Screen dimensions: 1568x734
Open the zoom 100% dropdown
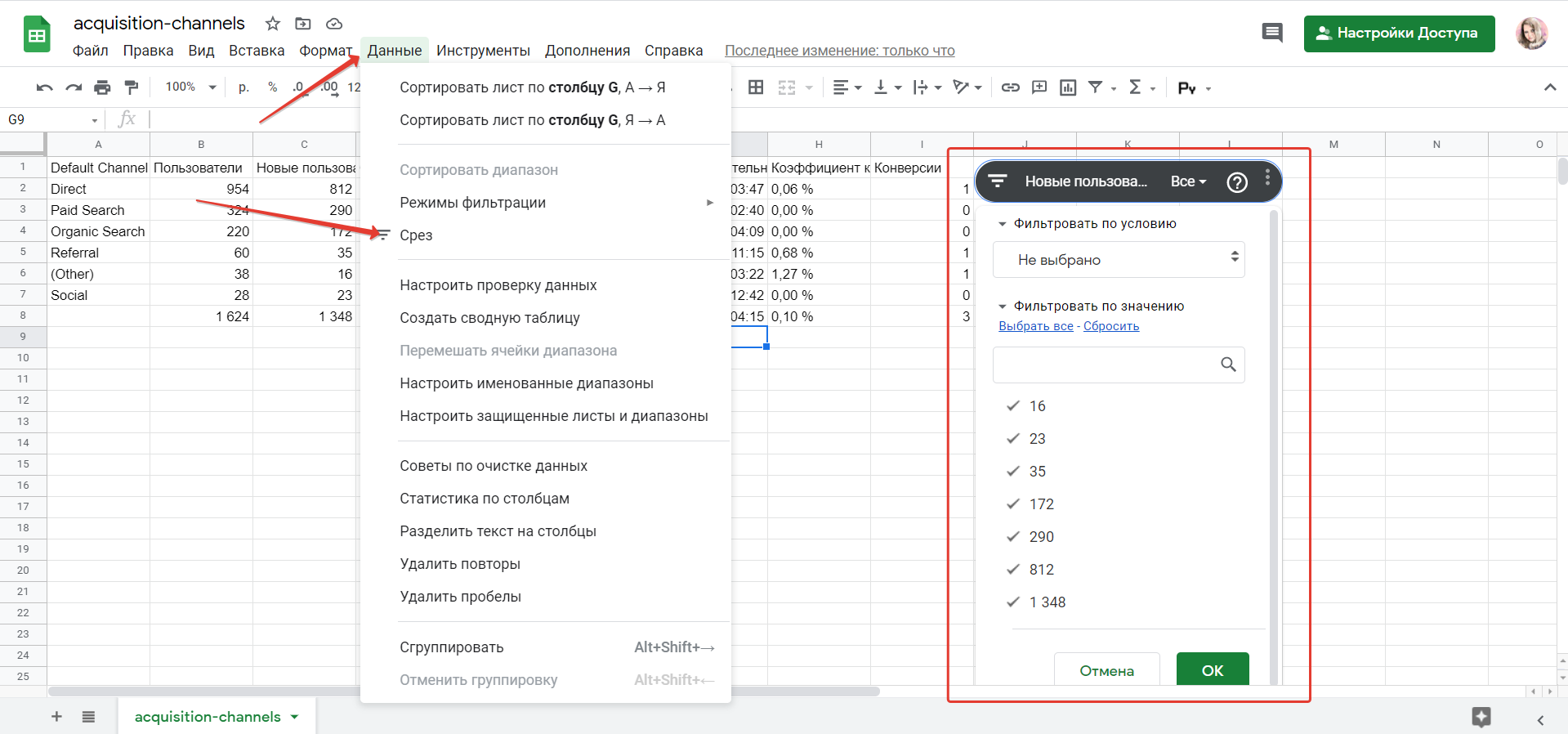[x=190, y=87]
